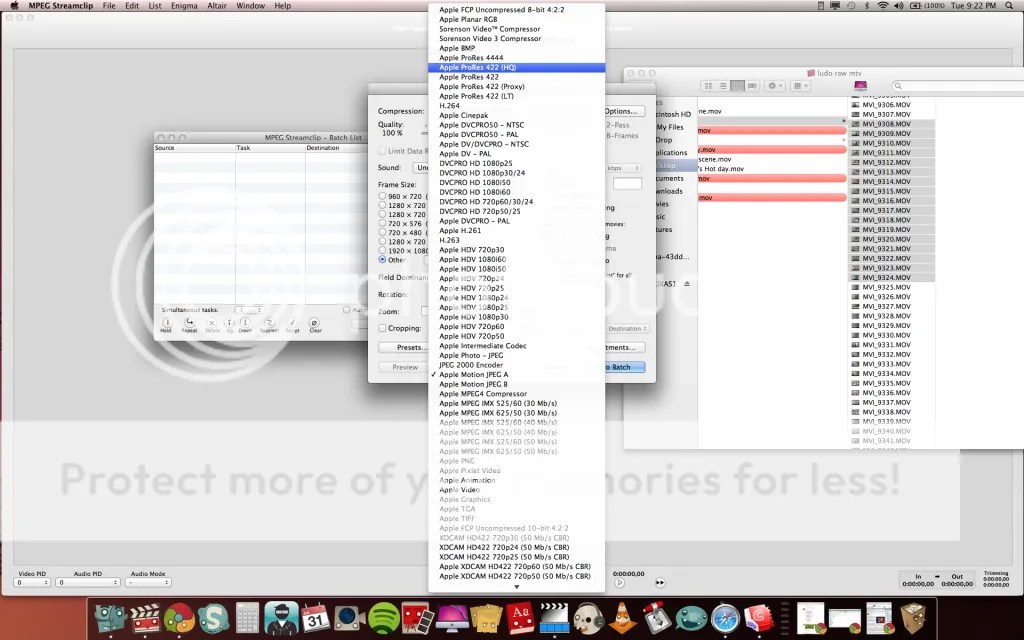Open the Finder arrange-by dropdown
The width and height of the screenshot is (1024, 640).
[800, 86]
